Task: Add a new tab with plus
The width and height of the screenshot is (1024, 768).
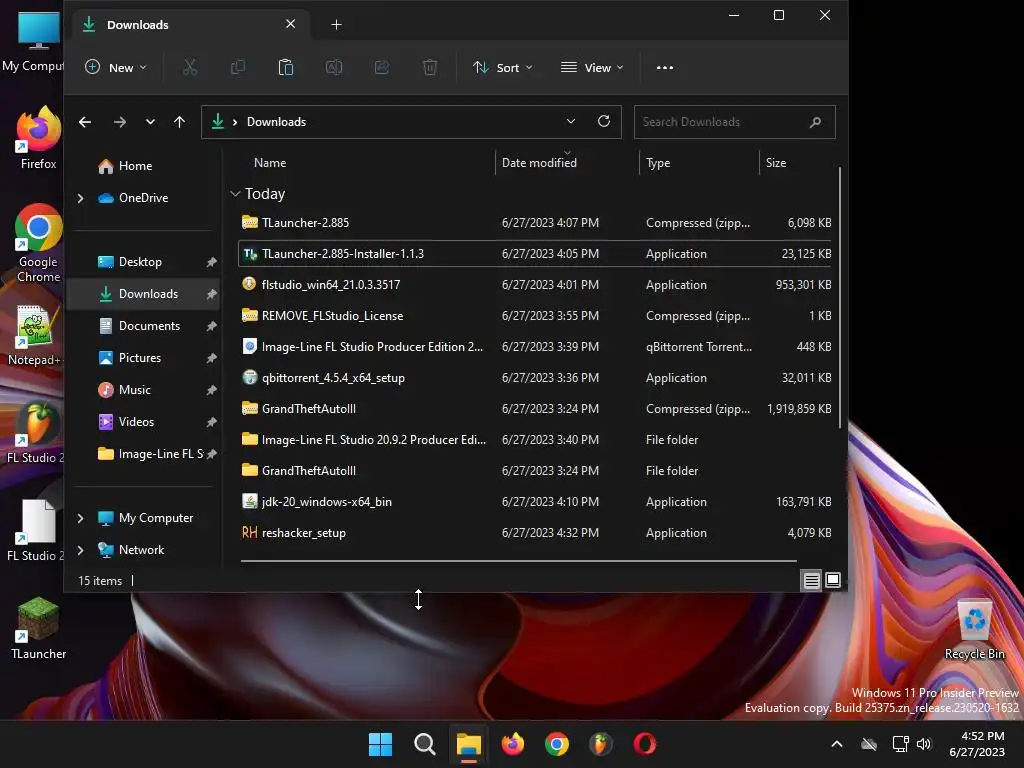Action: coord(336,25)
